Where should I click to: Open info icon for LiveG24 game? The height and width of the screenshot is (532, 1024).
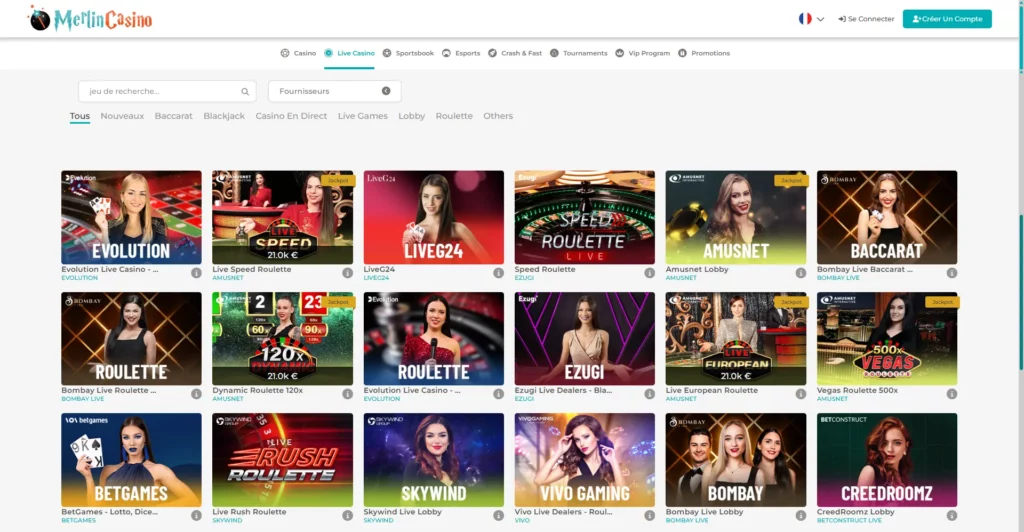click(x=498, y=273)
